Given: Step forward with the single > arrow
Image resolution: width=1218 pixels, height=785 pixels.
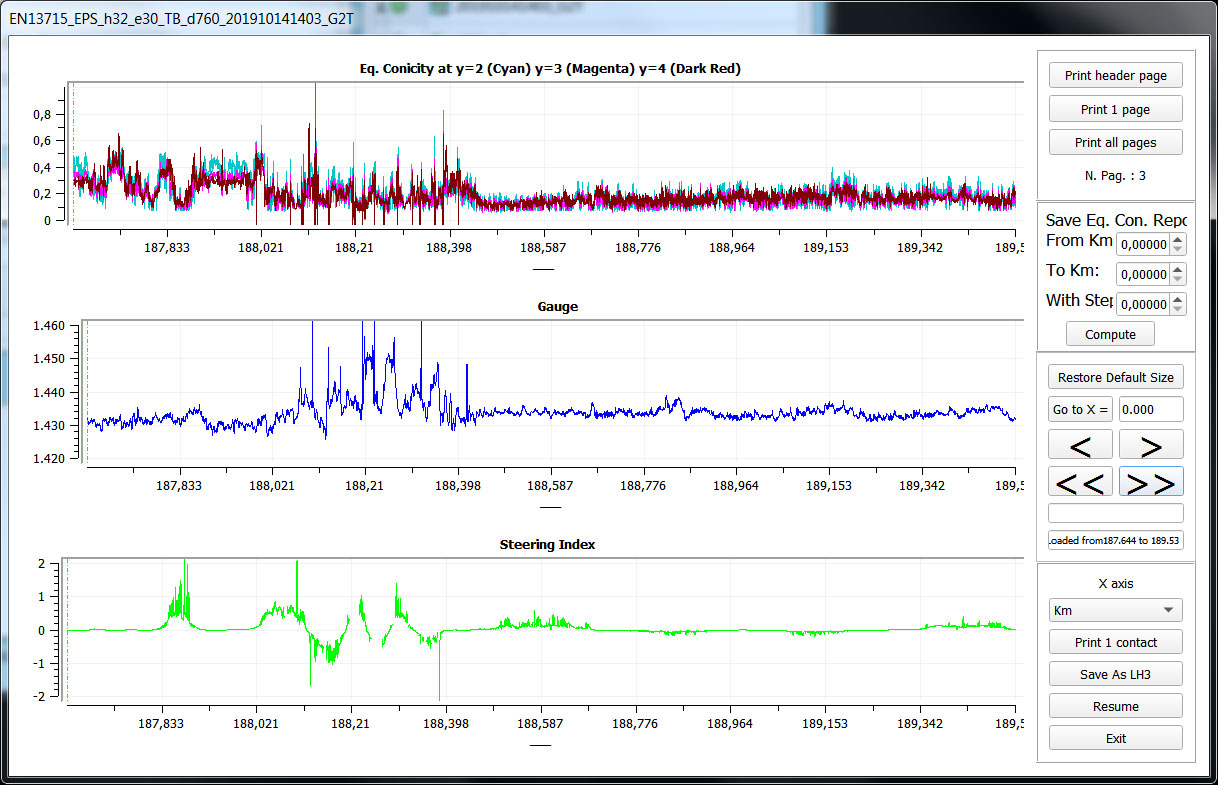Looking at the screenshot, I should click(x=1150, y=445).
